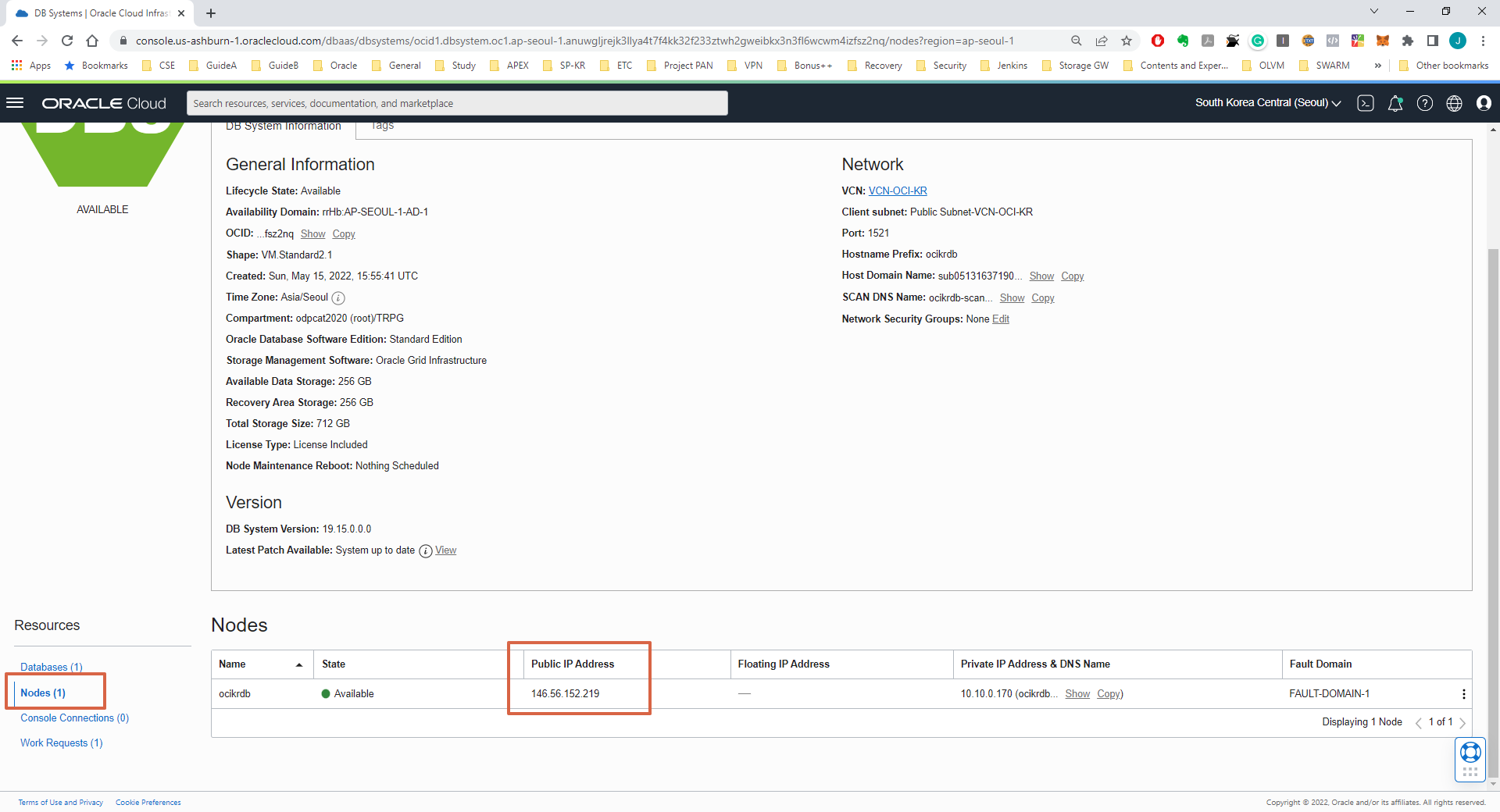Open the browser zoom magnifier icon
The height and width of the screenshot is (812, 1500).
[x=1077, y=41]
